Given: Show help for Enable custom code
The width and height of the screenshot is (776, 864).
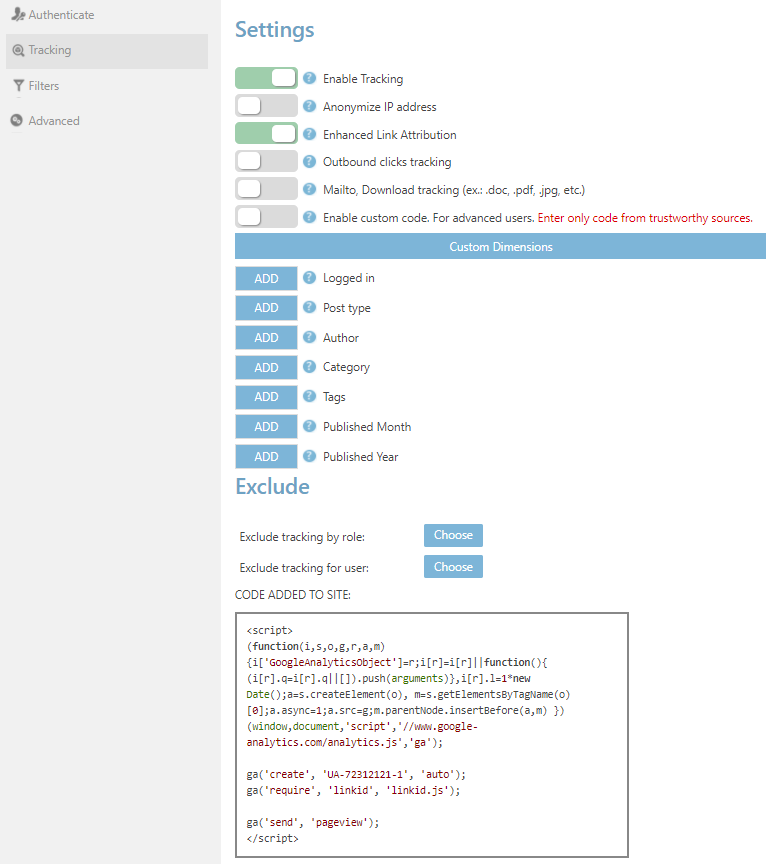Looking at the screenshot, I should point(310,217).
